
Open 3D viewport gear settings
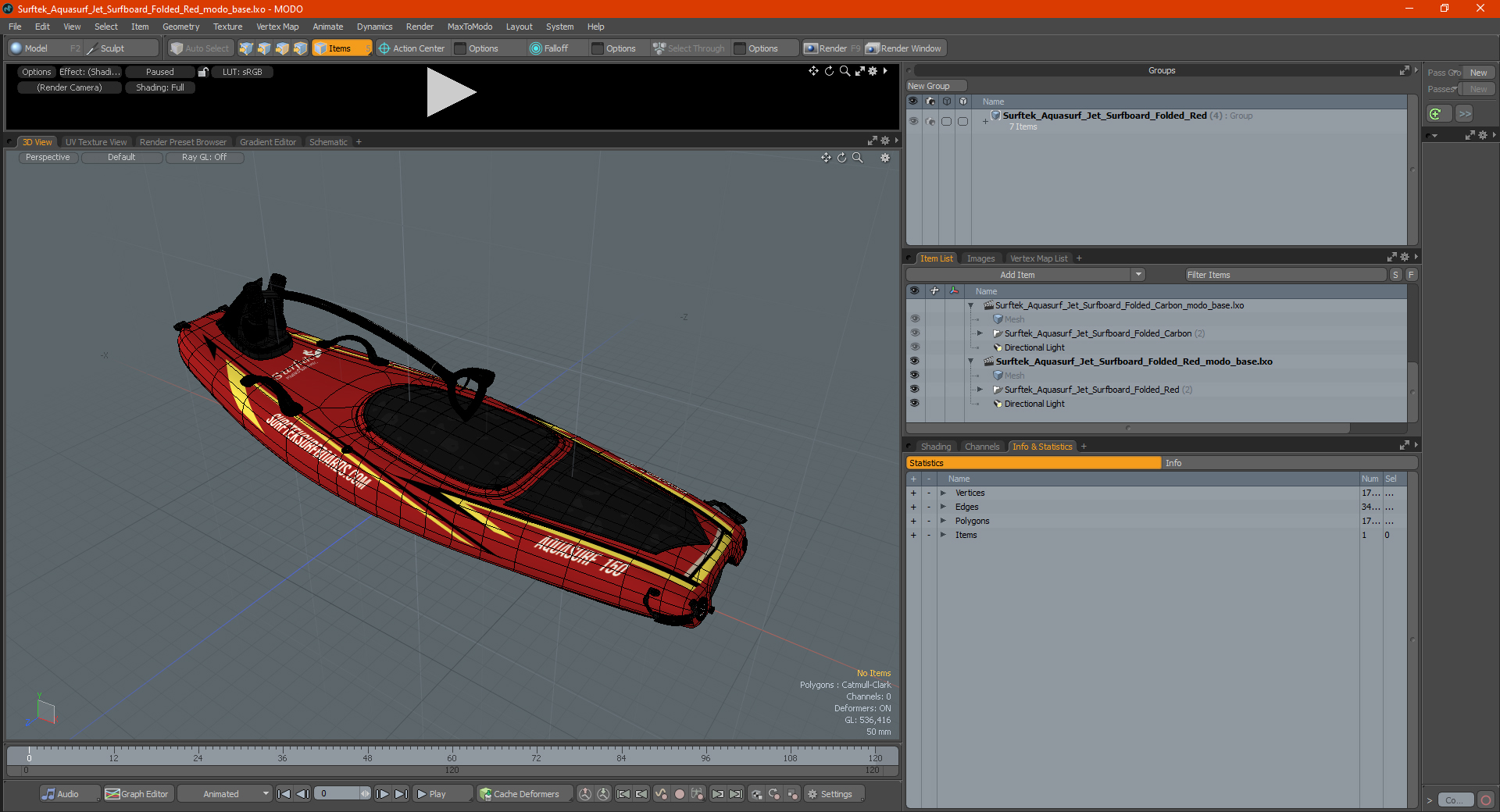(885, 158)
